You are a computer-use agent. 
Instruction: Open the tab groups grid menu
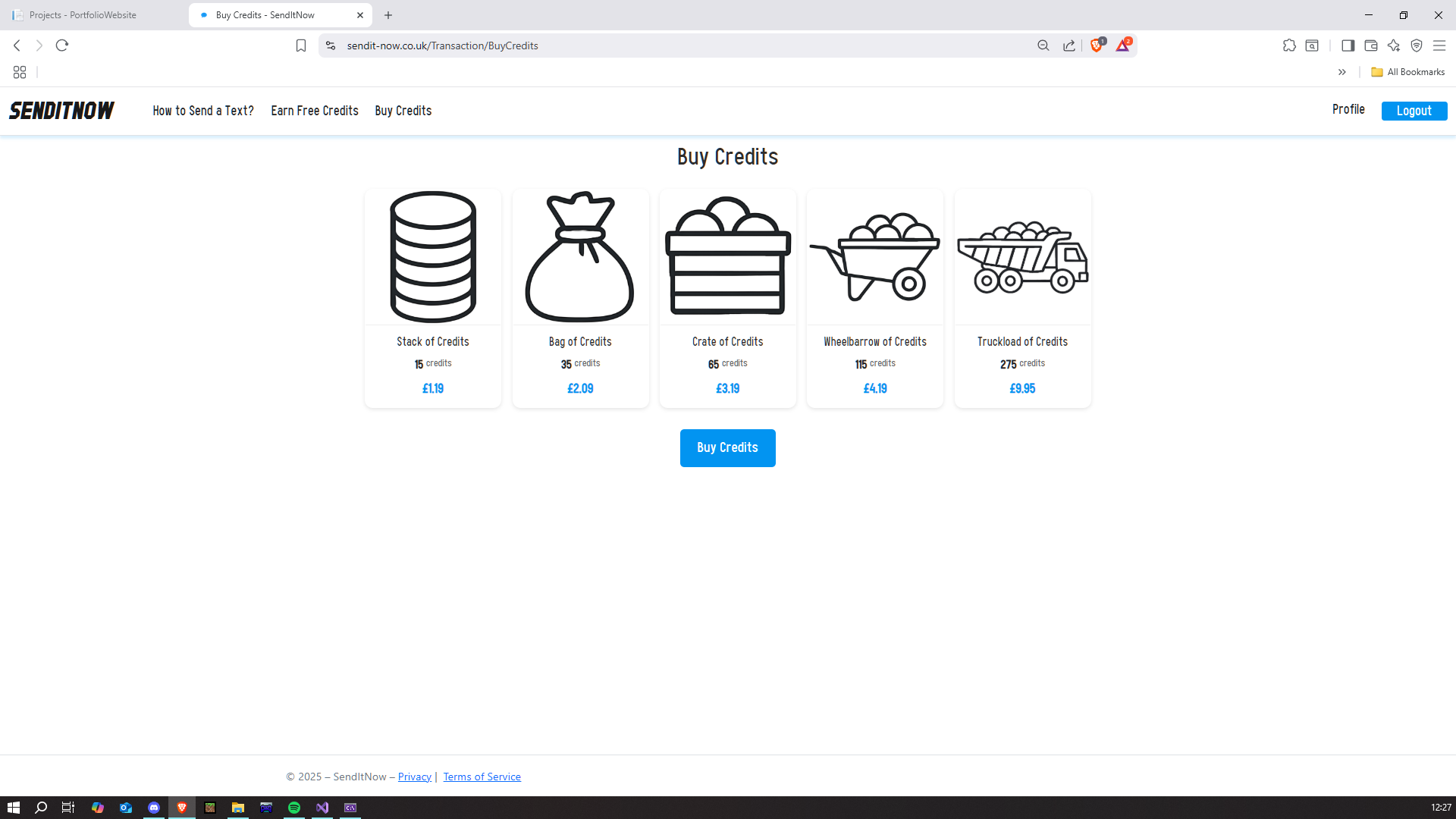[20, 72]
